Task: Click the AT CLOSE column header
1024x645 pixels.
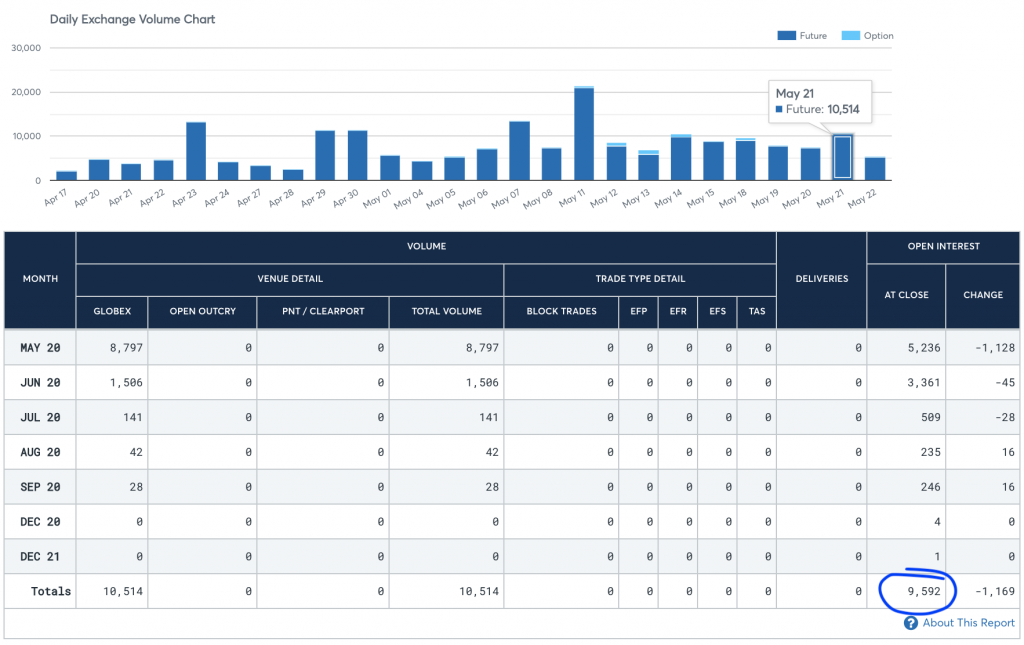Action: pyautogui.click(x=906, y=295)
